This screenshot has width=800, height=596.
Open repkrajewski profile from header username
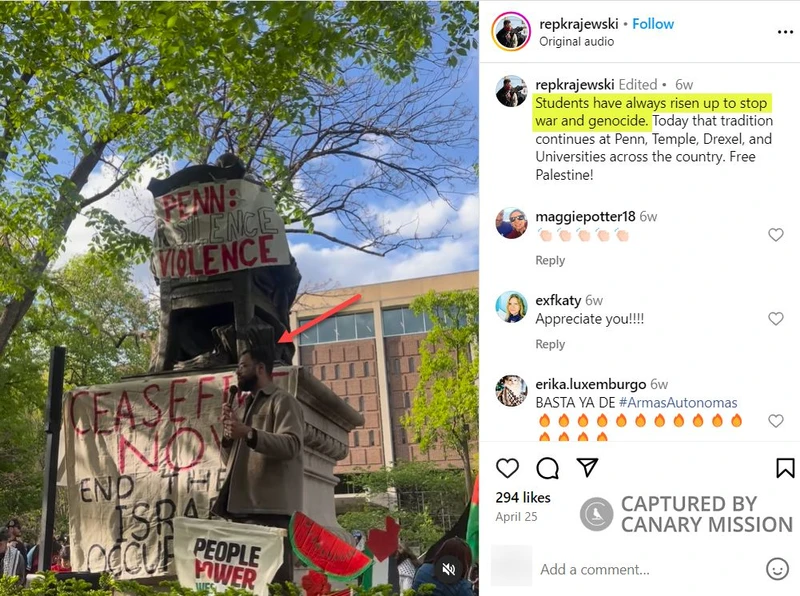click(x=579, y=24)
